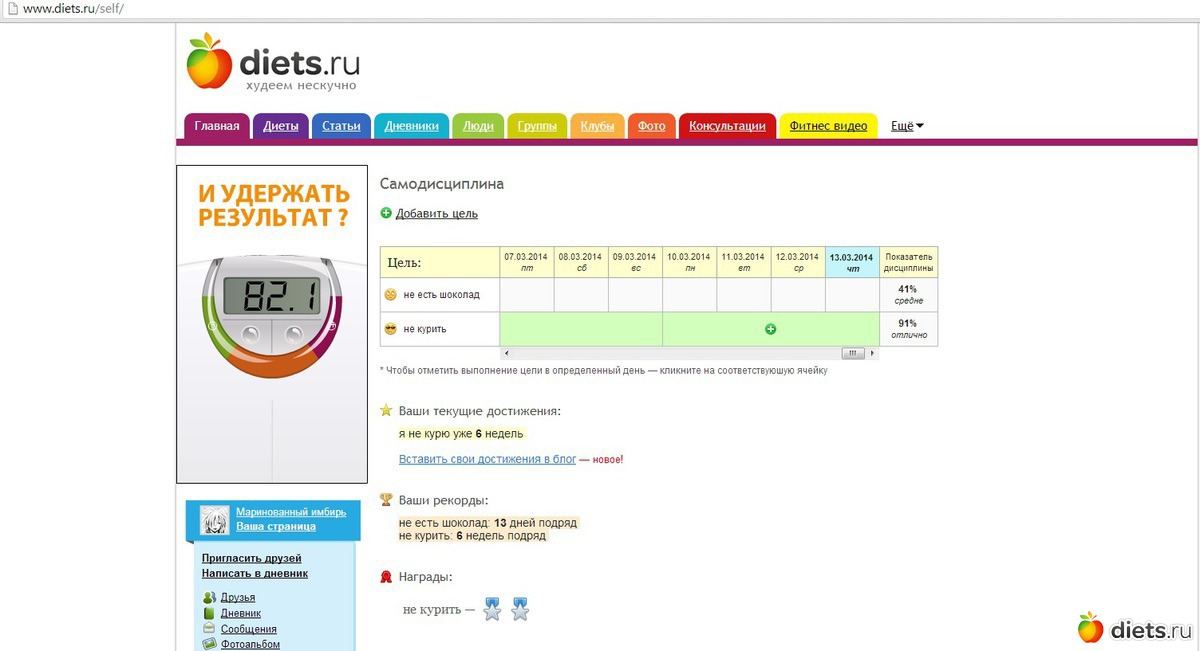Click the user avatar thumbnail
Image resolution: width=1200 pixels, height=651 pixels.
tap(215, 520)
